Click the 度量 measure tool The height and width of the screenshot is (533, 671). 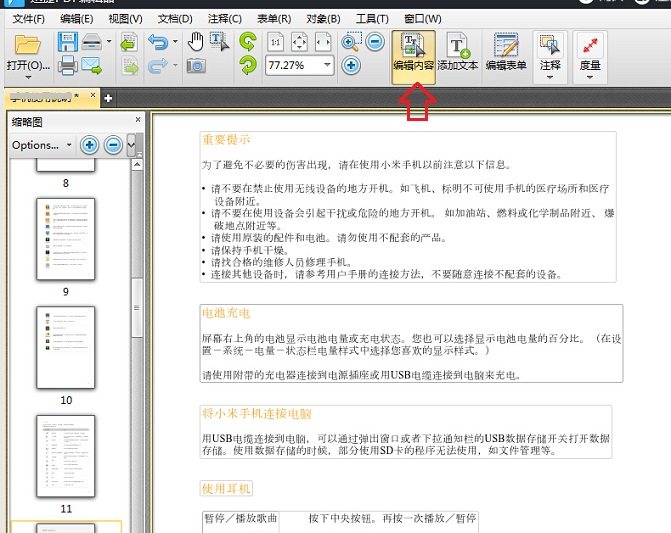(590, 51)
